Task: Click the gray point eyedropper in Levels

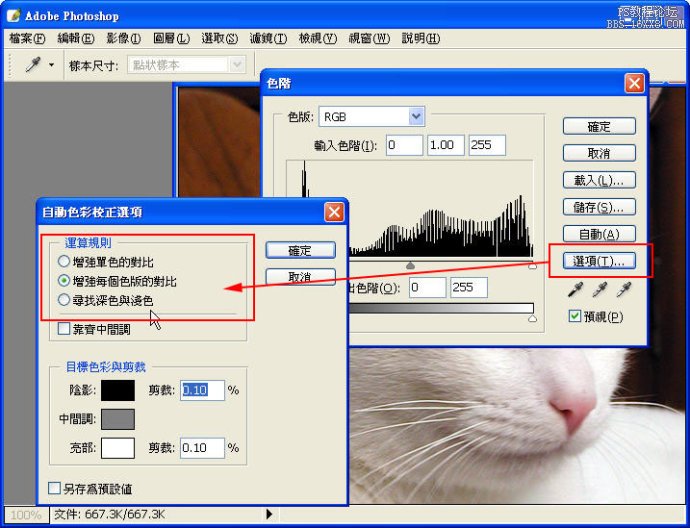Action: point(600,290)
